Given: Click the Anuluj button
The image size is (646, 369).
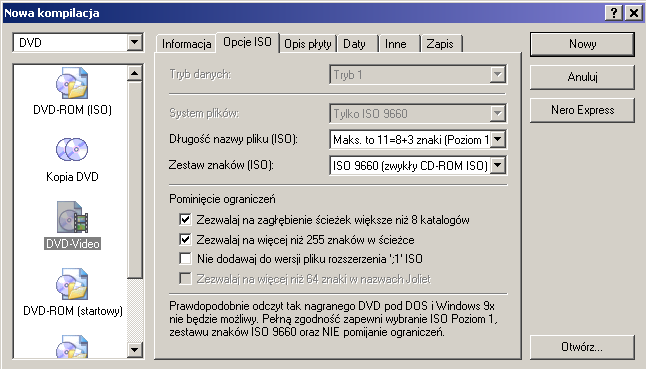Looking at the screenshot, I should point(582,77).
